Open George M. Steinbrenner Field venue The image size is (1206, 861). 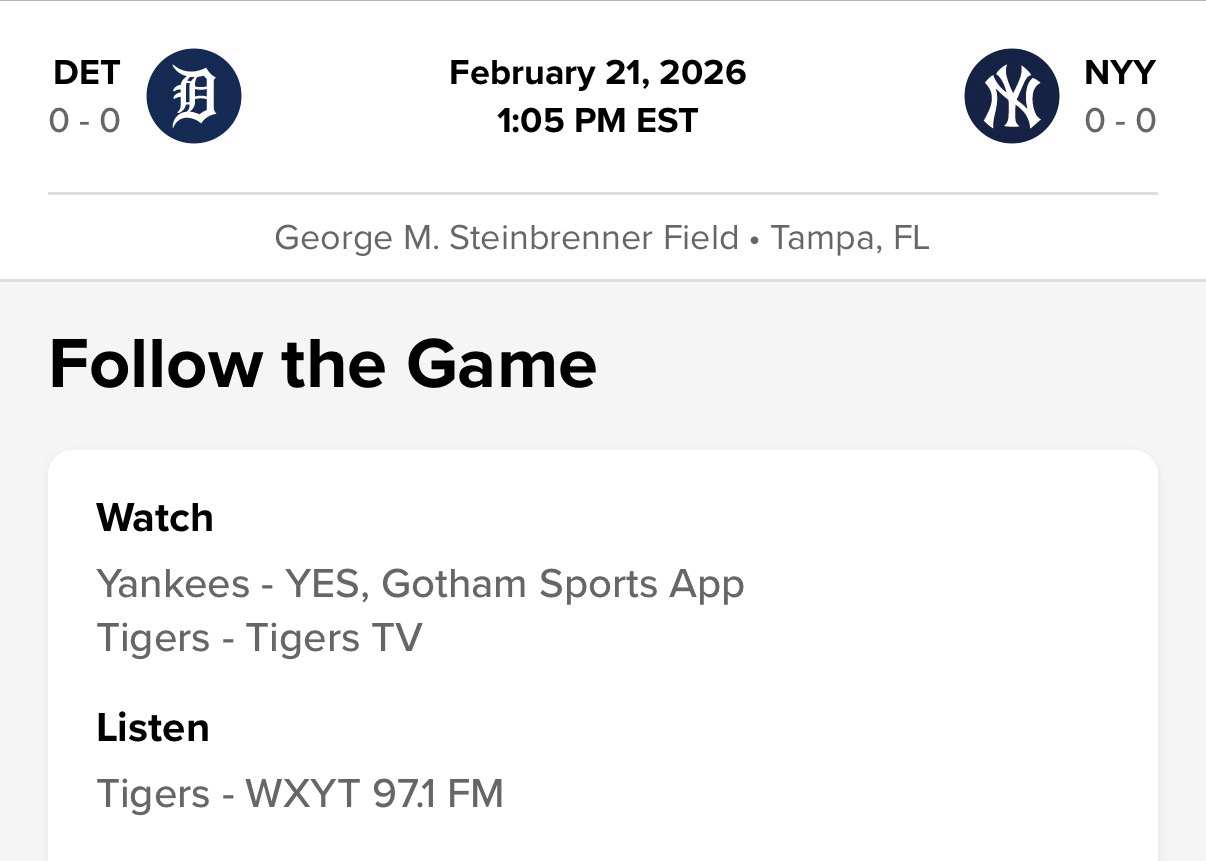click(x=506, y=238)
